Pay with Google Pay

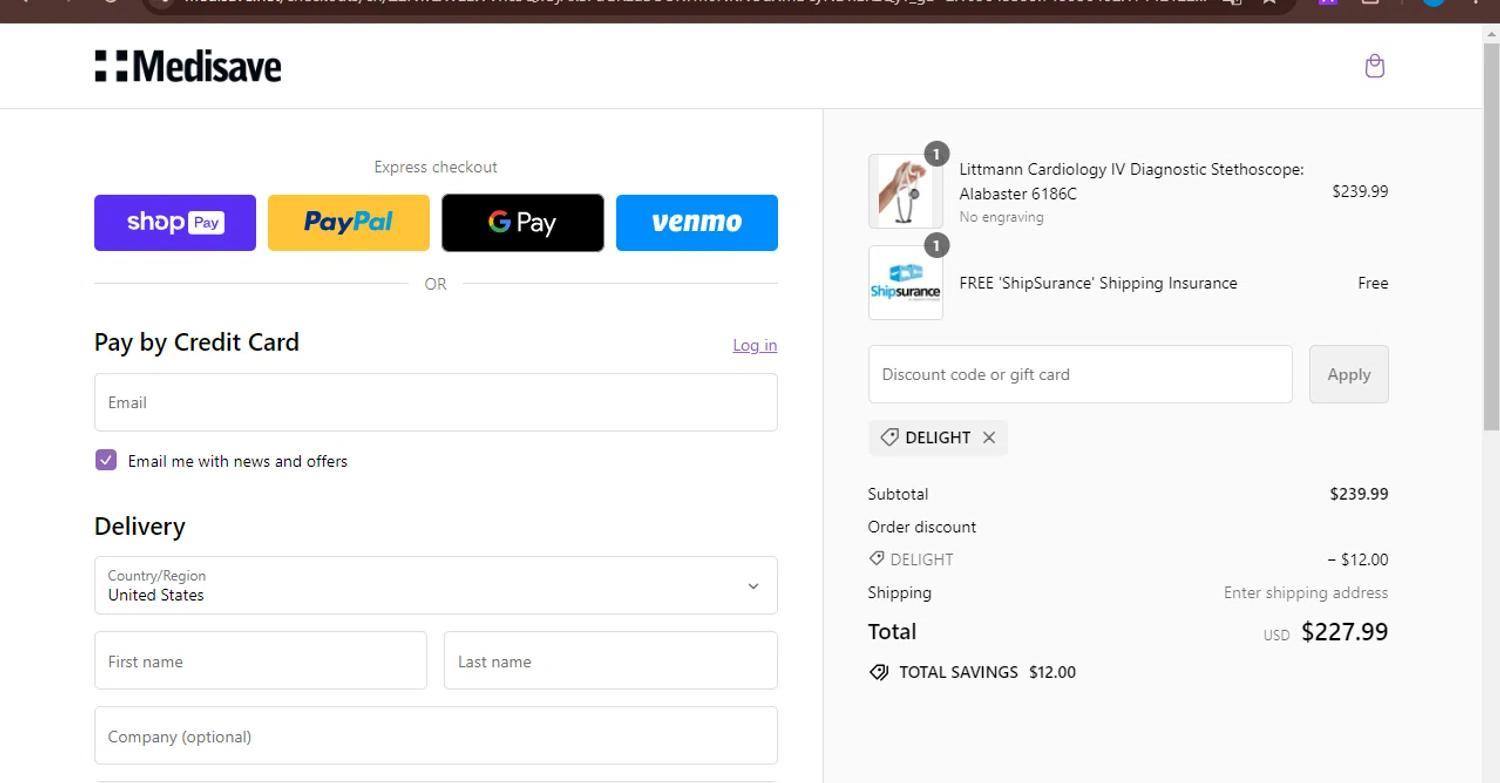coord(523,222)
